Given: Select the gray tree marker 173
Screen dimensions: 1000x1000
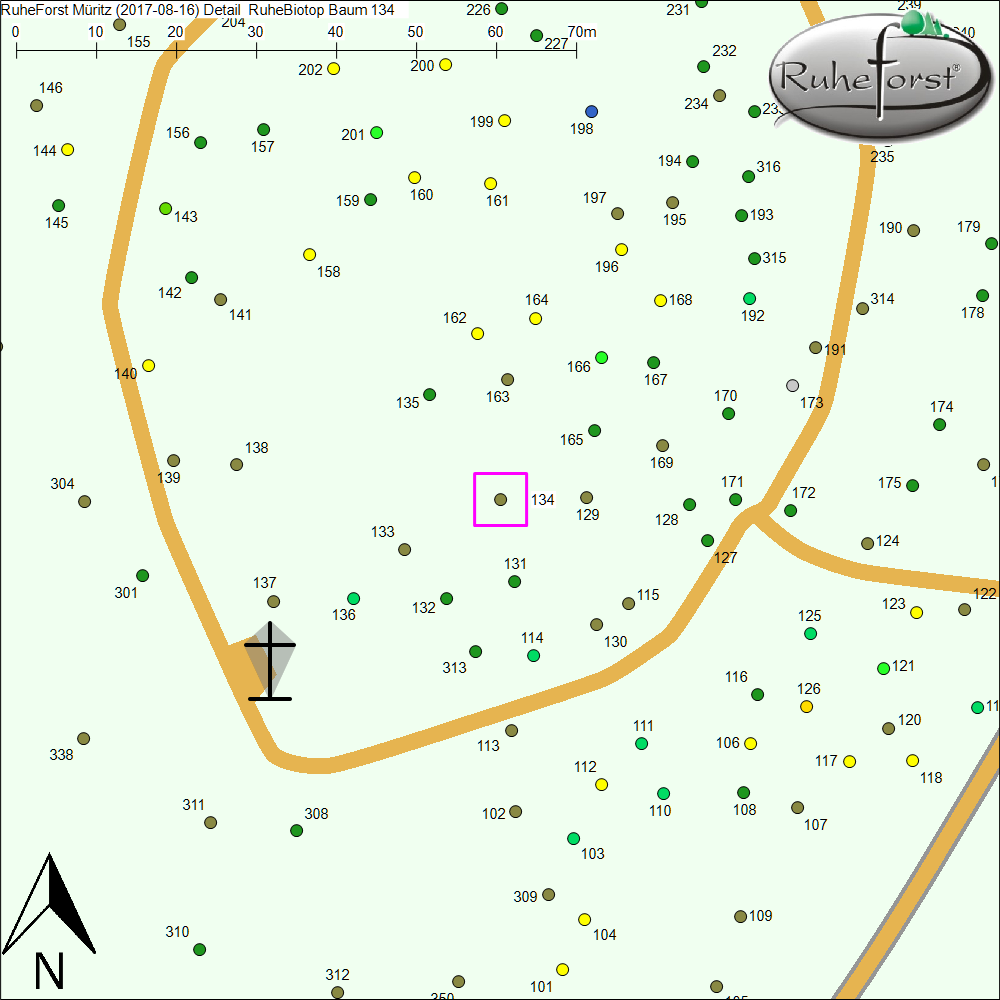Looking at the screenshot, I should point(793,385).
